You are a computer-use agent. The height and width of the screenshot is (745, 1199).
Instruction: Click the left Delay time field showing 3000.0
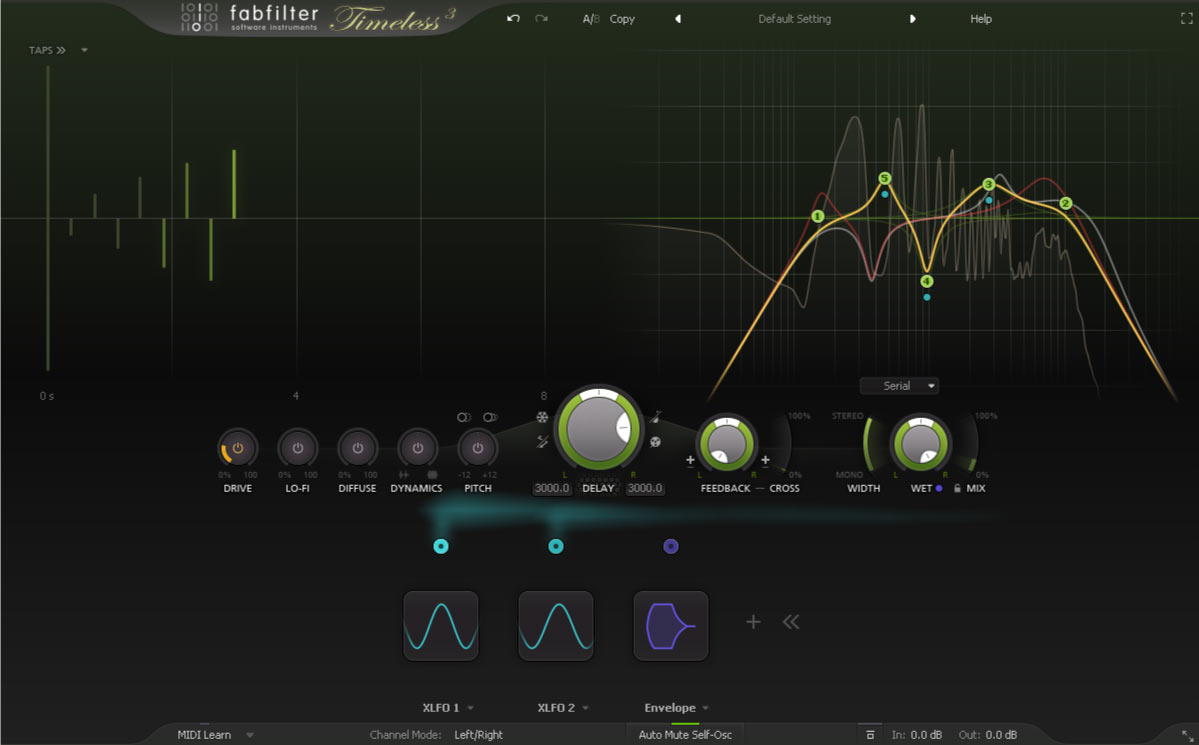[x=552, y=488]
